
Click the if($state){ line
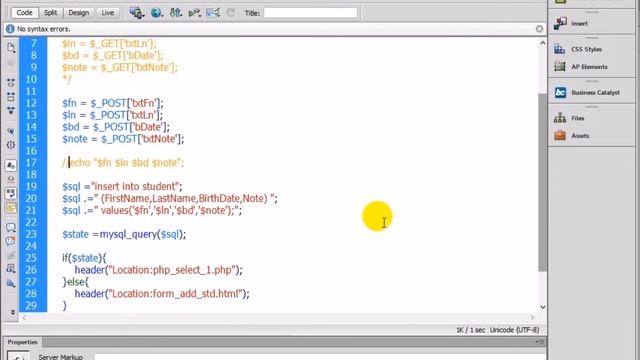click(84, 258)
